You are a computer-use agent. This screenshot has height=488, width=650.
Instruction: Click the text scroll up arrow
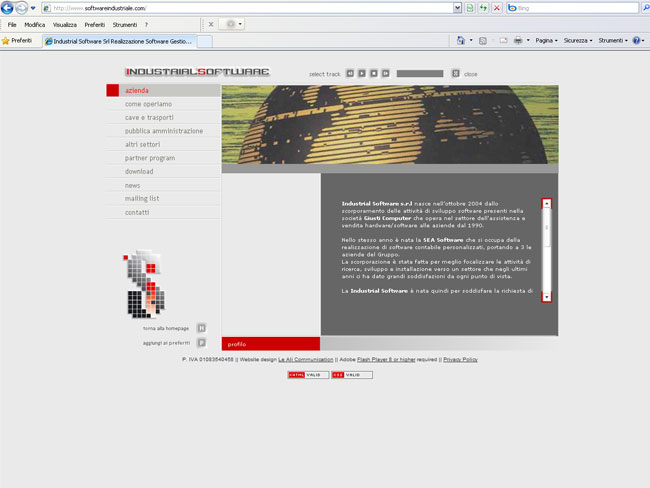(547, 203)
